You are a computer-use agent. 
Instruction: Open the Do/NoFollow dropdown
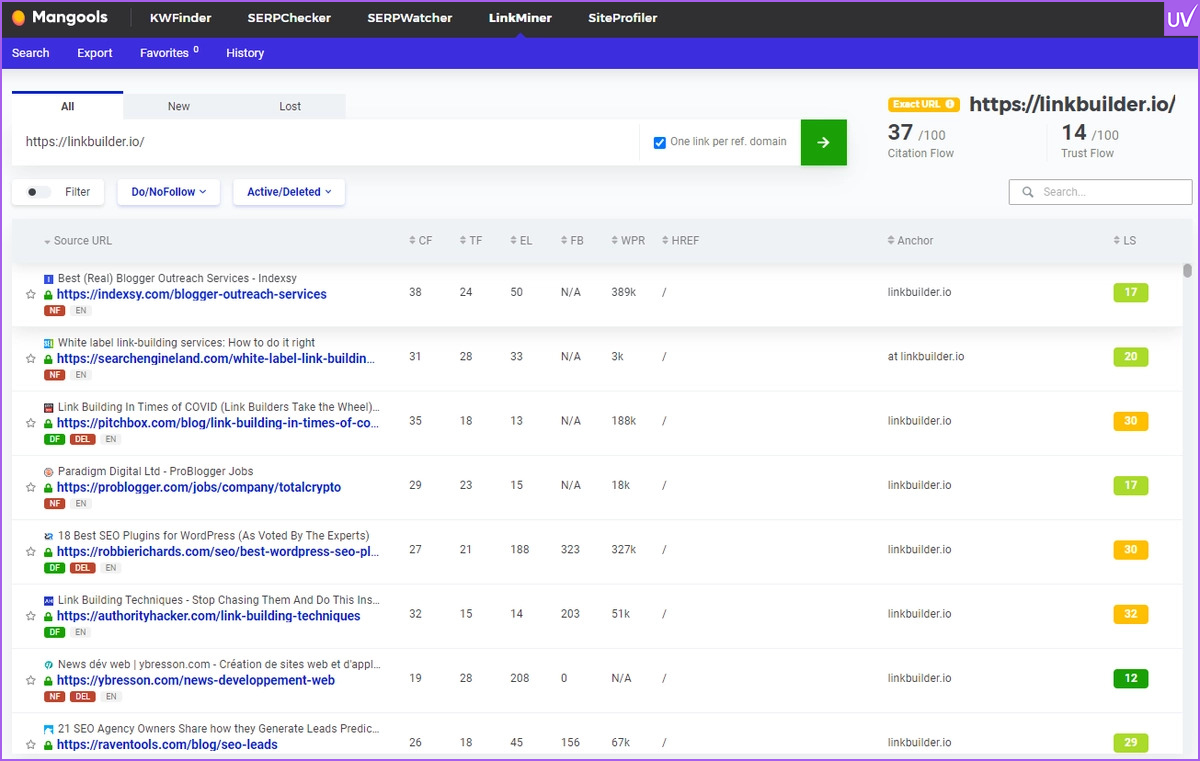pyautogui.click(x=168, y=192)
